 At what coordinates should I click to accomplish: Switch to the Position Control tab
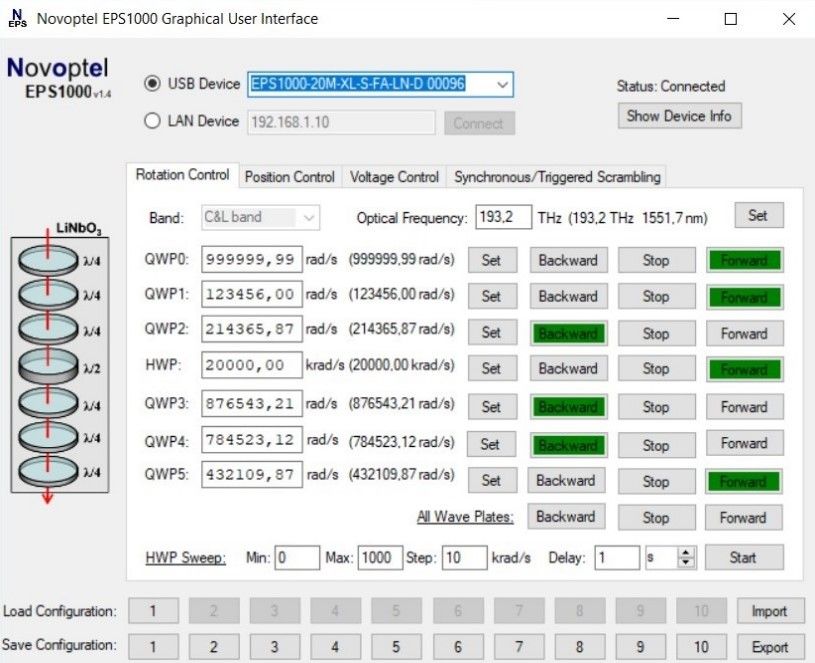tap(290, 177)
